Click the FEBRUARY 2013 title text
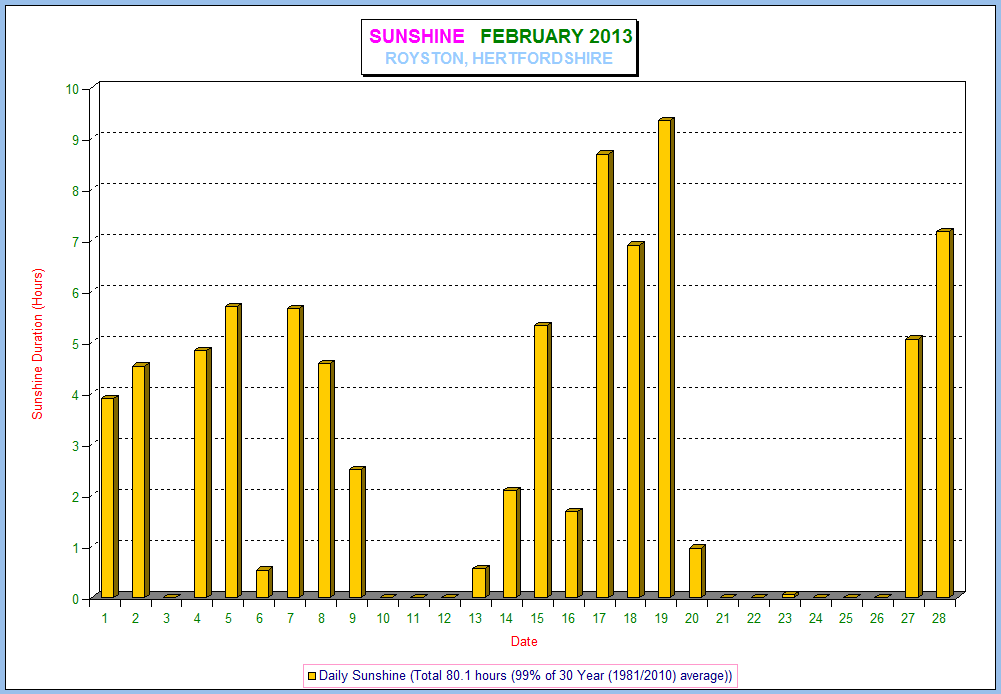 (556, 36)
